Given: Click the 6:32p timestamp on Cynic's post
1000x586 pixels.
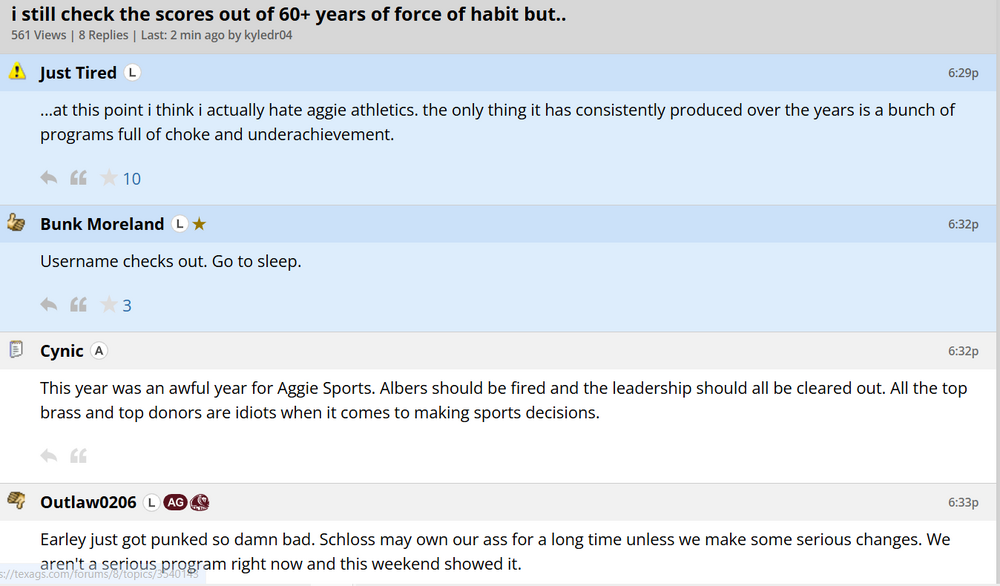Looking at the screenshot, I should point(963,351).
